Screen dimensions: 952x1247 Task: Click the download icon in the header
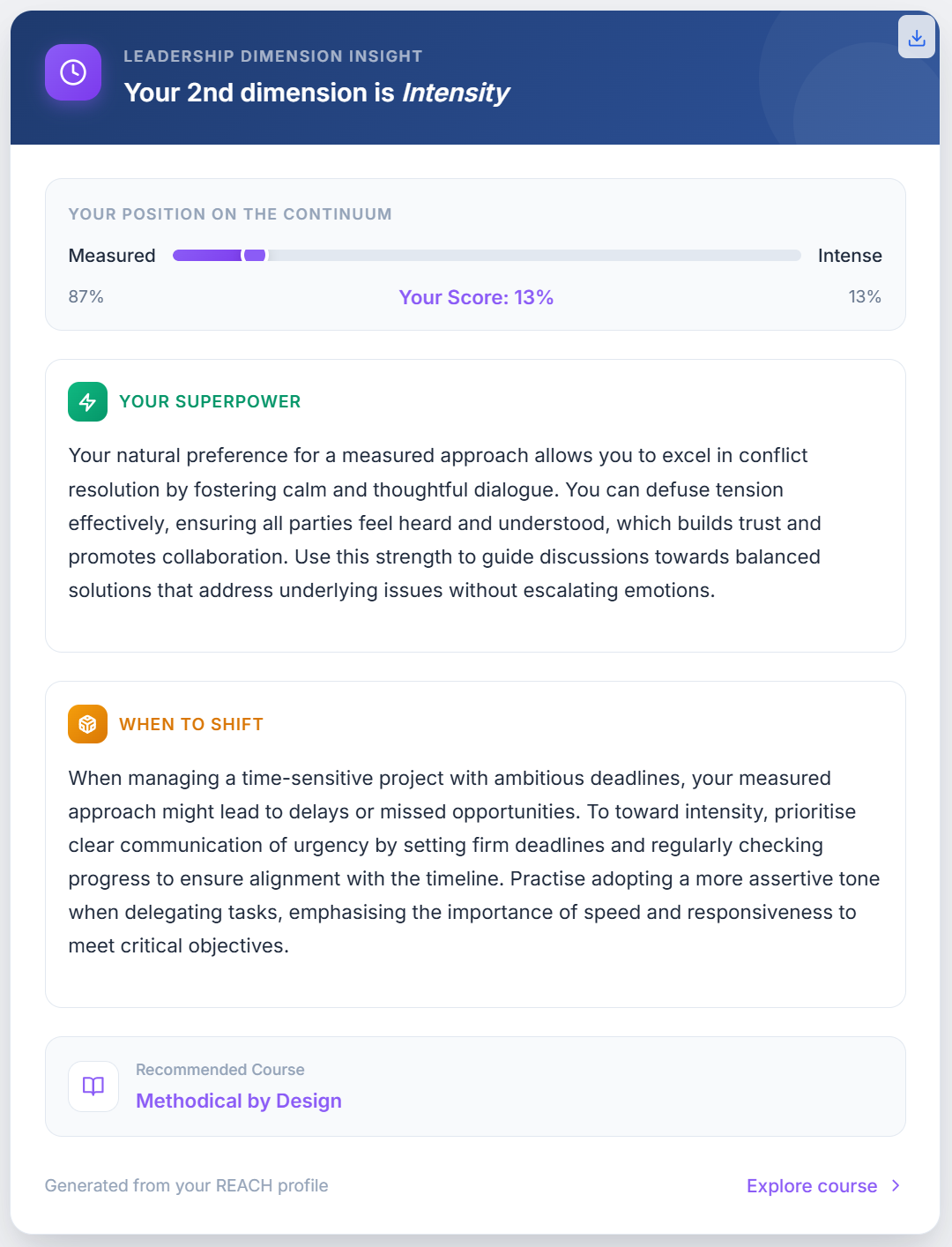pos(917,38)
